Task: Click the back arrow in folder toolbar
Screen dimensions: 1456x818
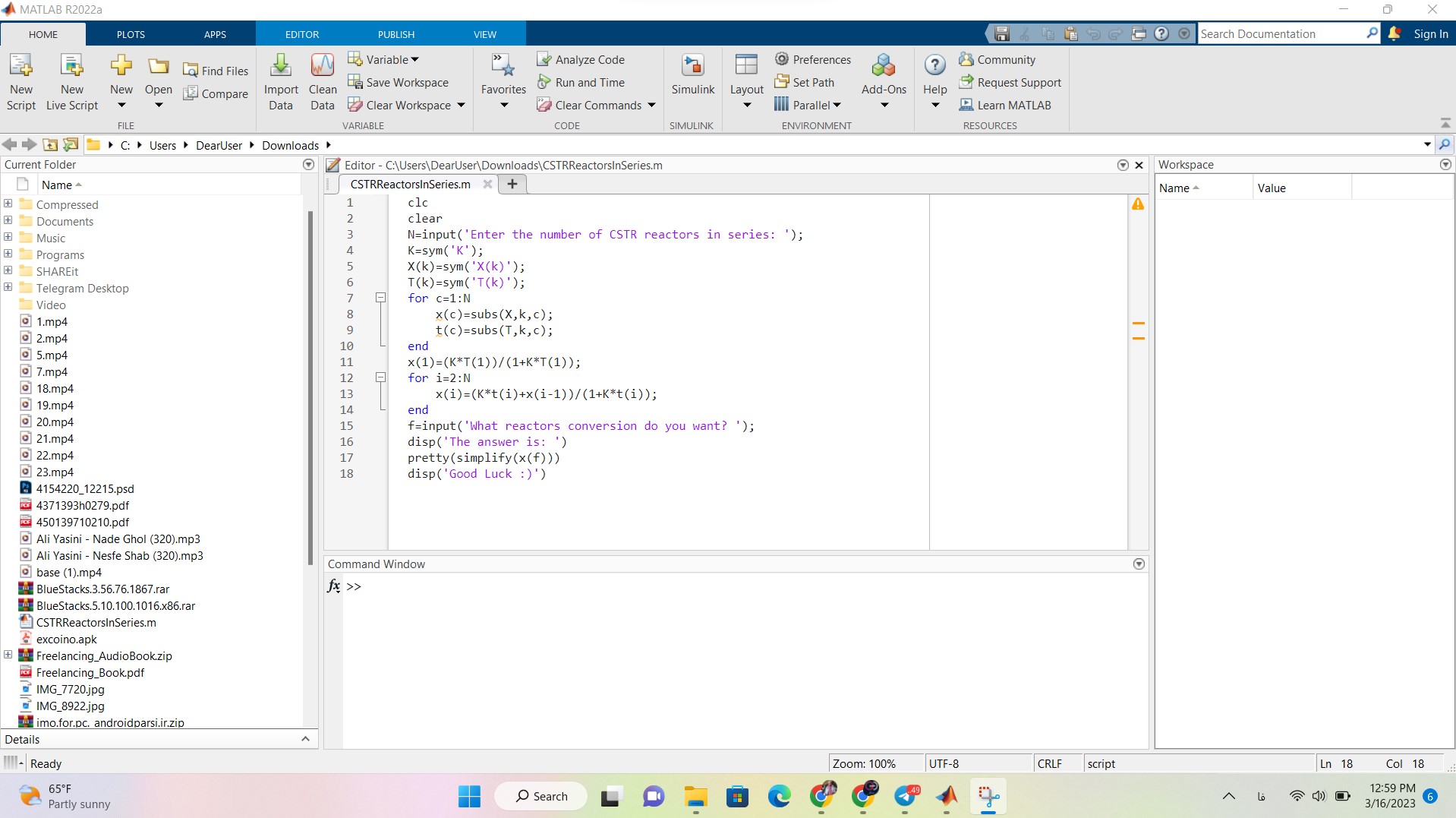Action: [x=10, y=144]
